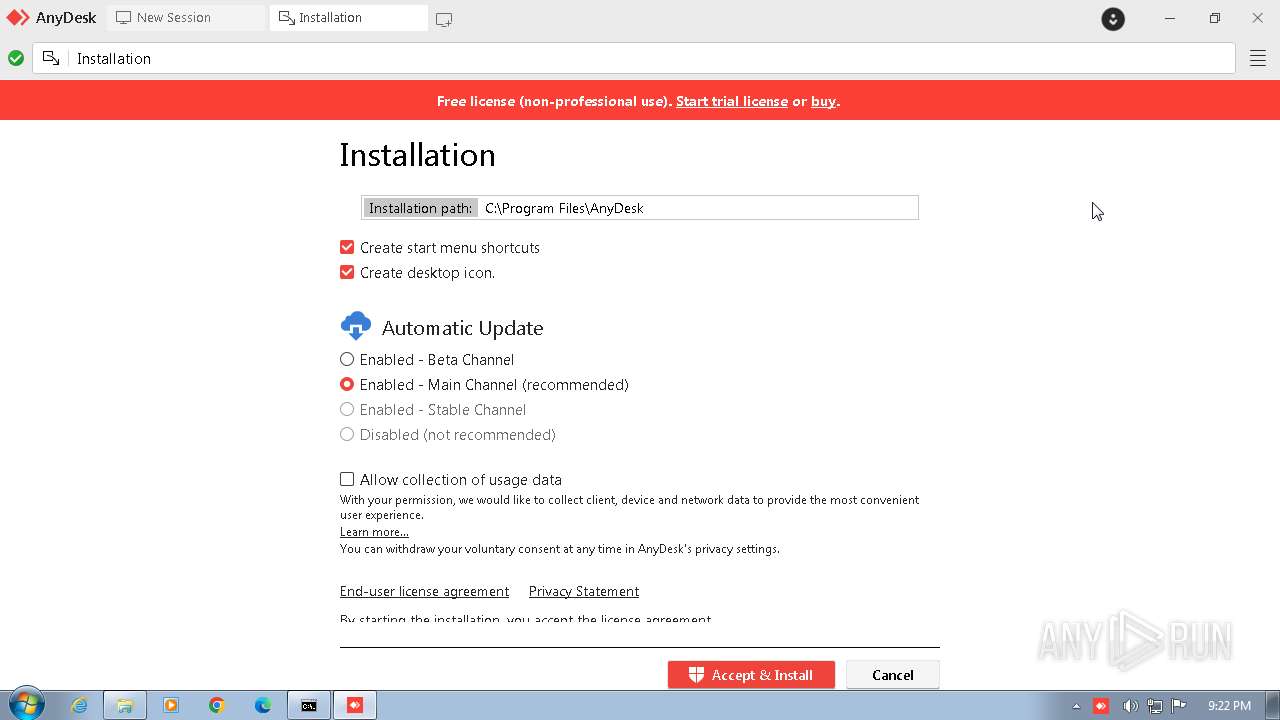
Task: Select Enabled - Beta Channel option
Action: tap(347, 359)
